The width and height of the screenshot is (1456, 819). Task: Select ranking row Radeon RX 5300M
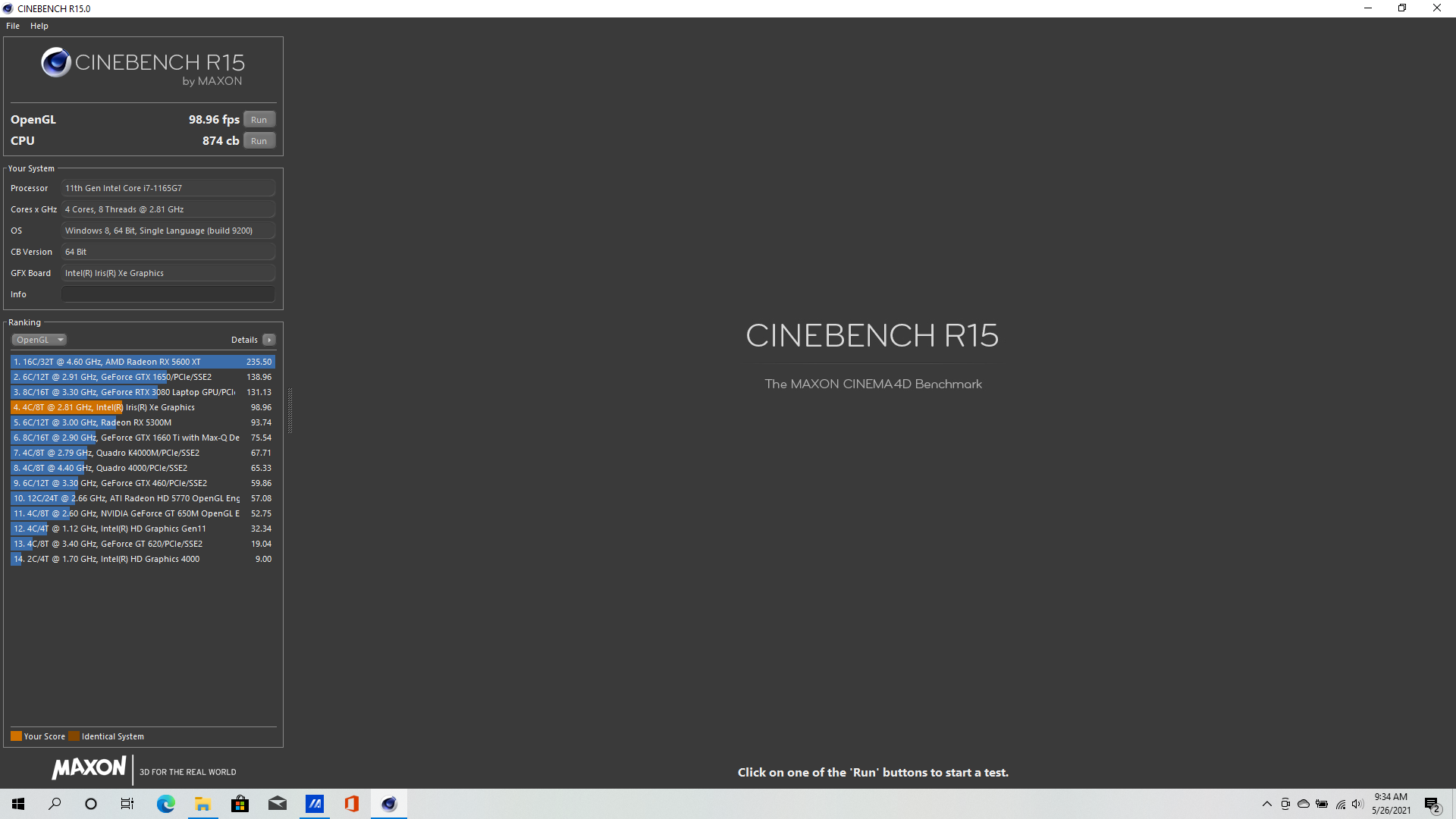tap(143, 422)
